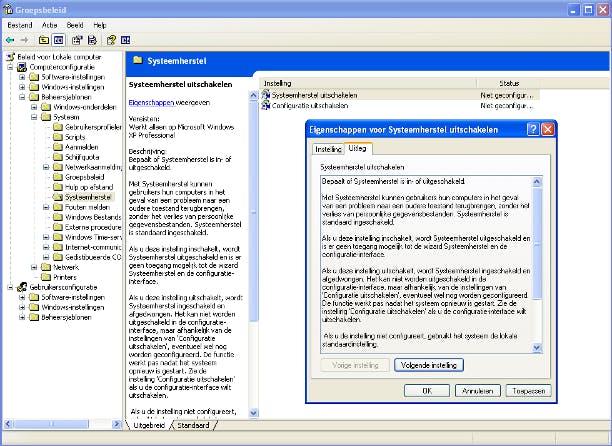The width and height of the screenshot is (612, 446).
Task: Expand Software-instellingen under Computerconfiguratie
Action: pos(22,77)
